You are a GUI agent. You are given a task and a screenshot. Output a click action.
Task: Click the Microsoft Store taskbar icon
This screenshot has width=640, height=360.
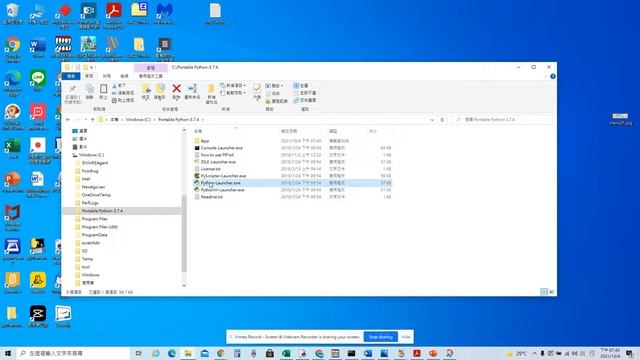(x=270, y=353)
